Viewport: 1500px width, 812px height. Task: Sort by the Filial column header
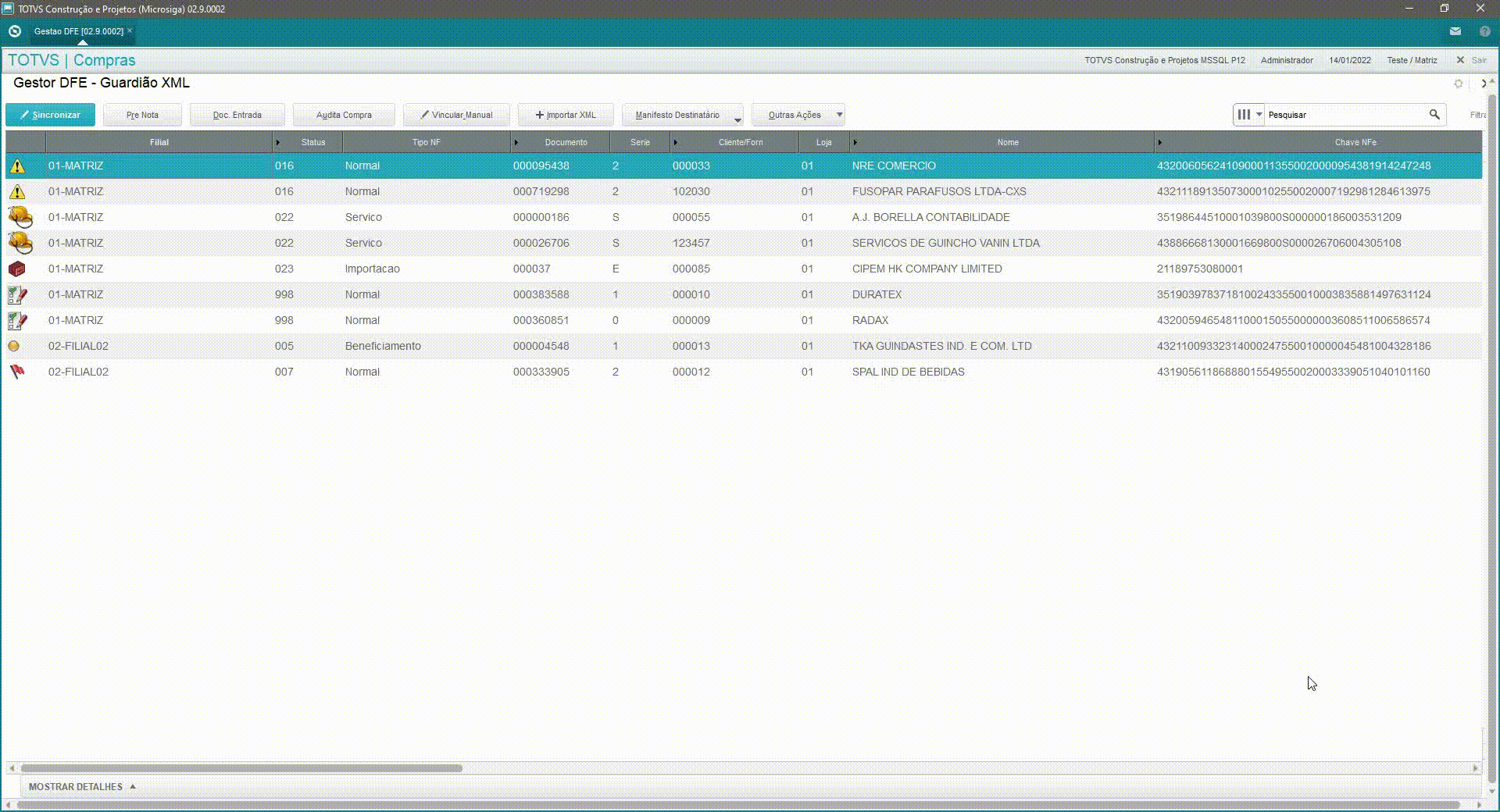[x=159, y=142]
